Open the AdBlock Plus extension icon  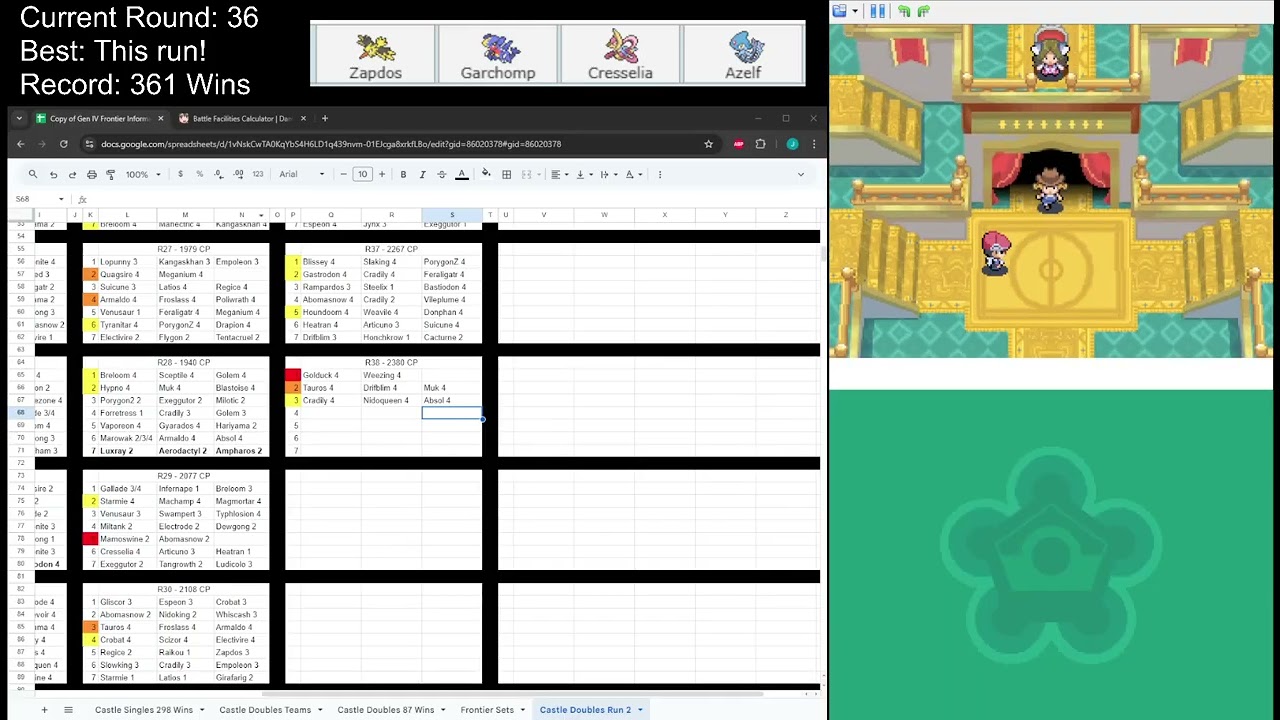pos(739,144)
